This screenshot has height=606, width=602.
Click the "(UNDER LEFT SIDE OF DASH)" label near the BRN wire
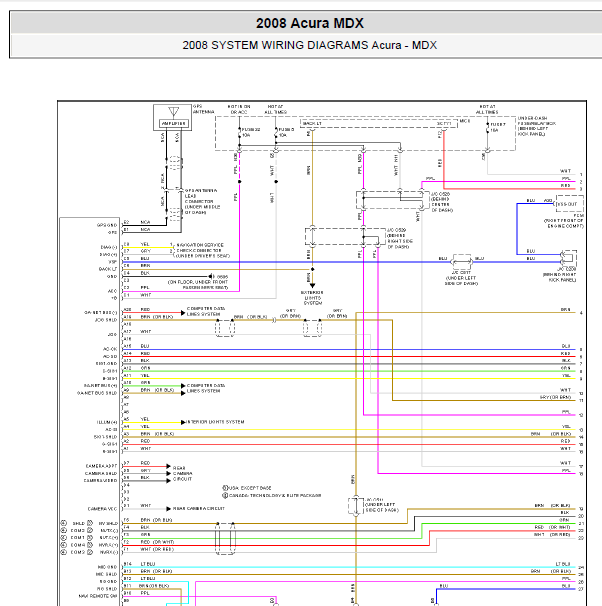point(380,507)
